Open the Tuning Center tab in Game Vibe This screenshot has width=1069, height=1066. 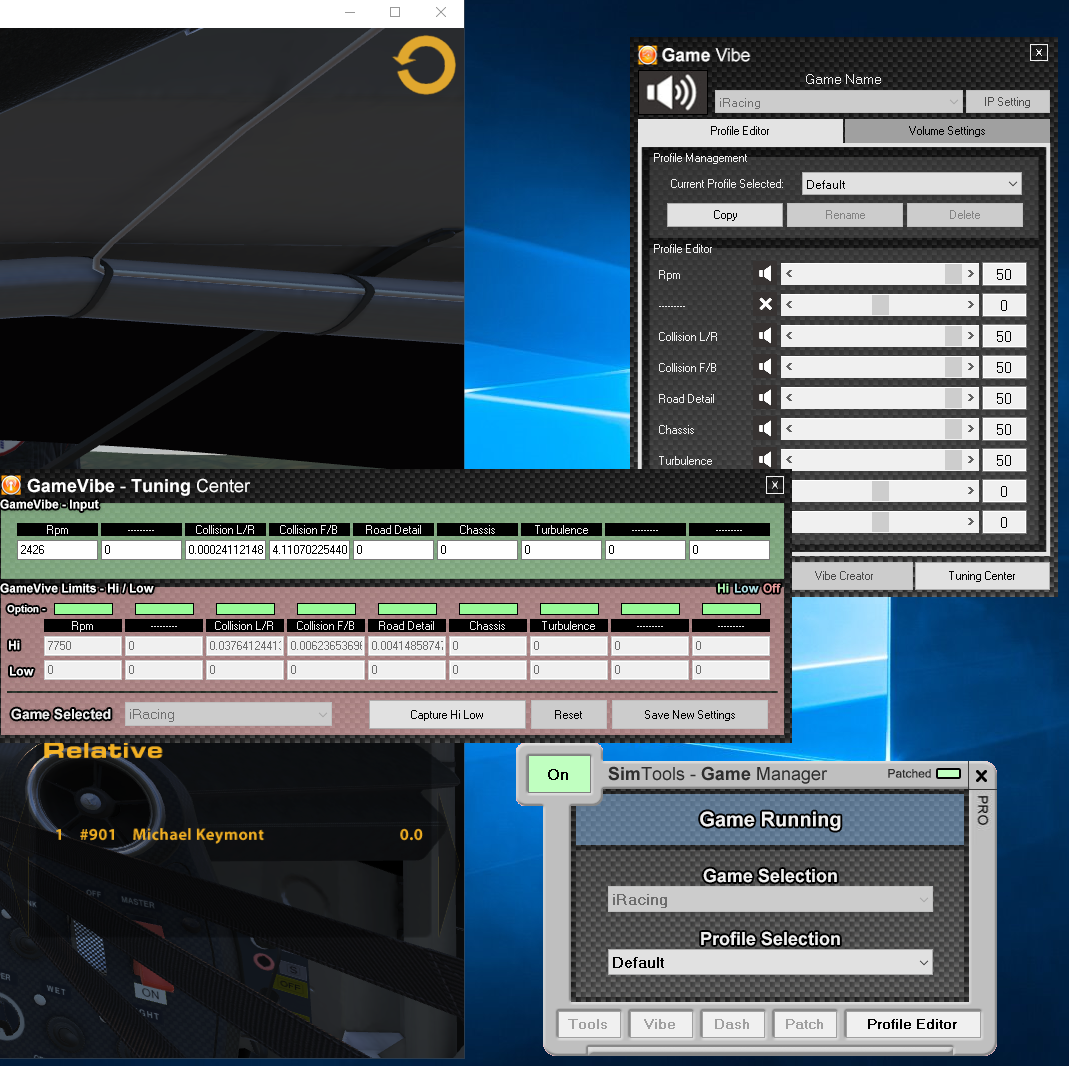pyautogui.click(x=982, y=576)
